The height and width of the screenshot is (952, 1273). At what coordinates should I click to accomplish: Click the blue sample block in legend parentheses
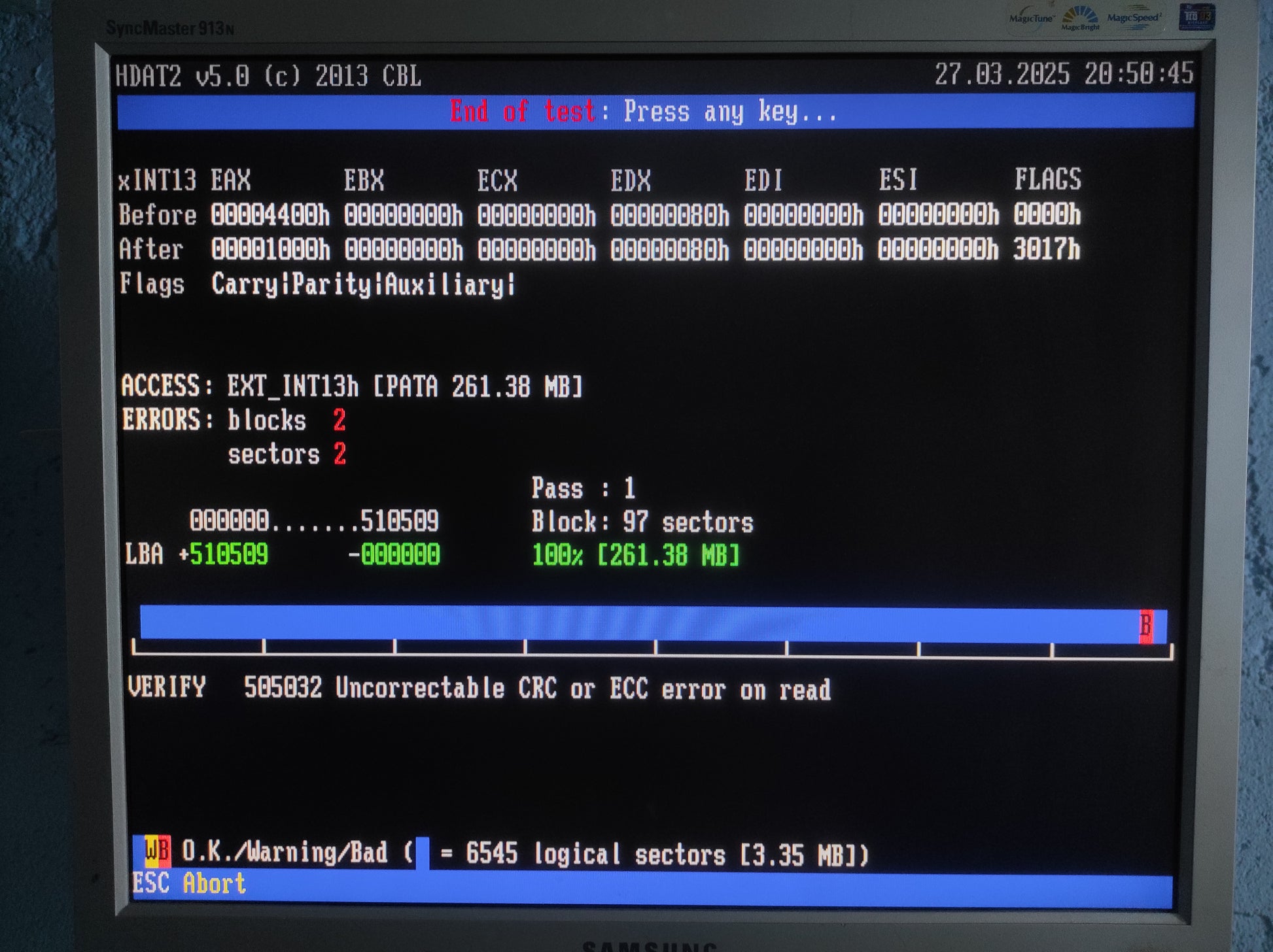[423, 853]
